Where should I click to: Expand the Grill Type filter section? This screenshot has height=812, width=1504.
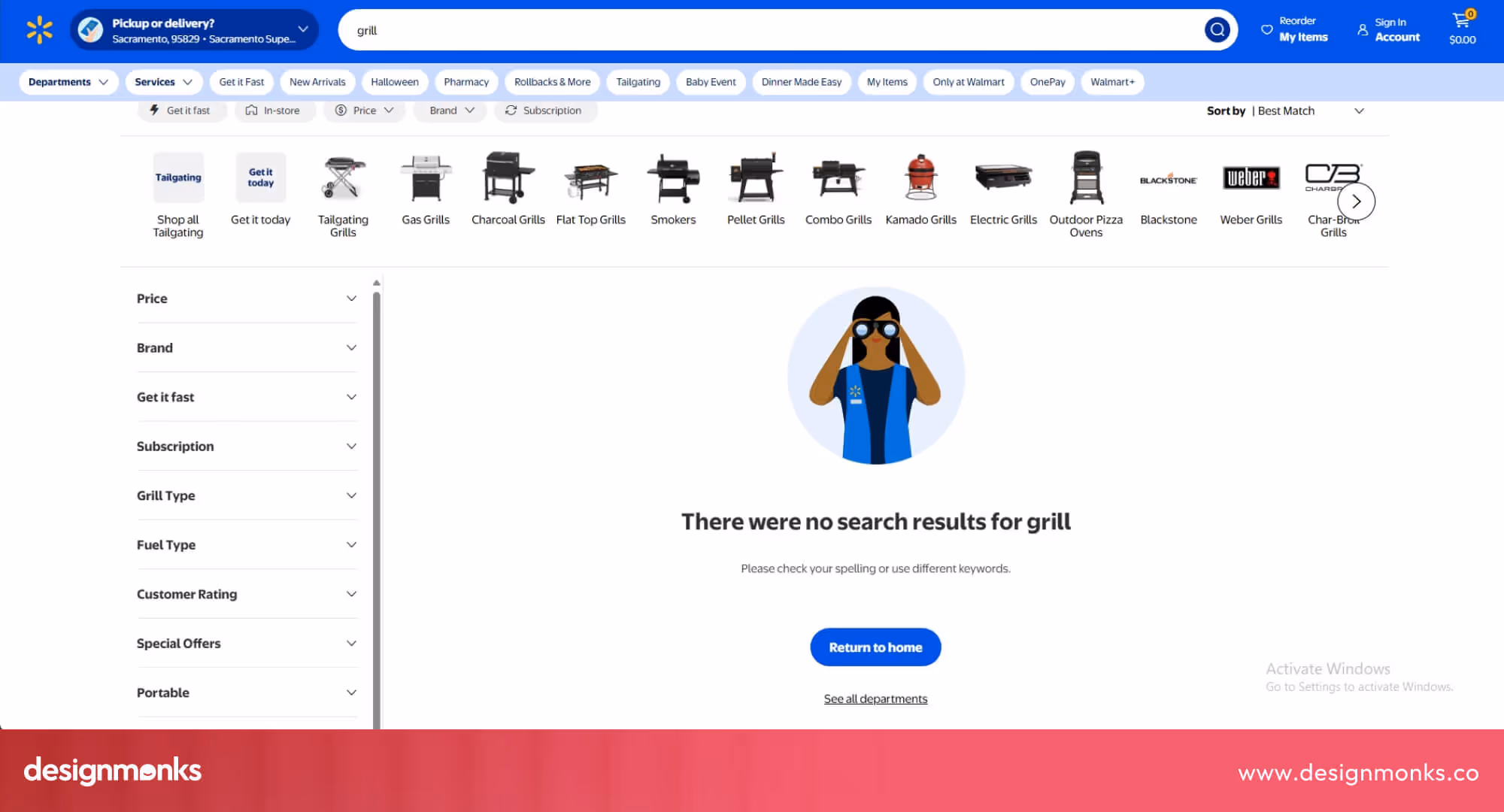247,495
